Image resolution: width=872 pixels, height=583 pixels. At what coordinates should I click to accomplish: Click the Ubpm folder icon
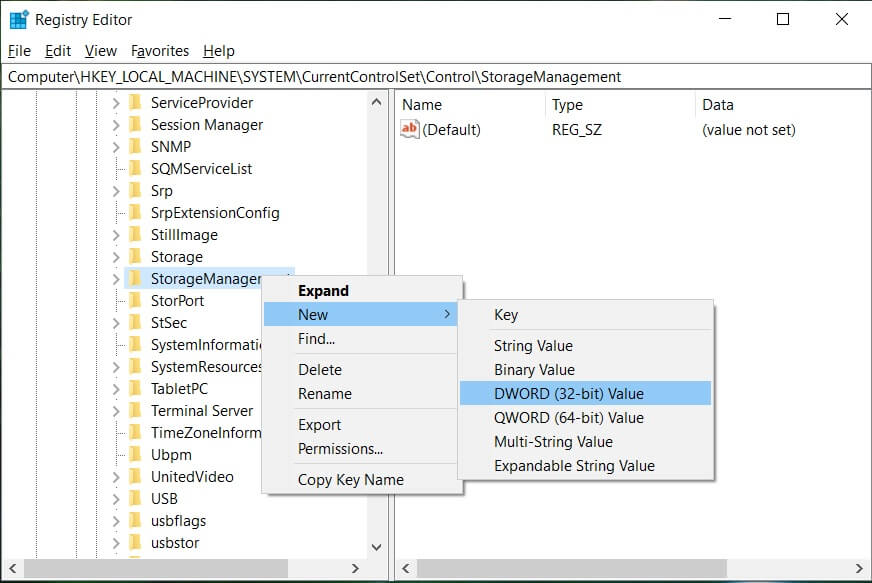[135, 455]
